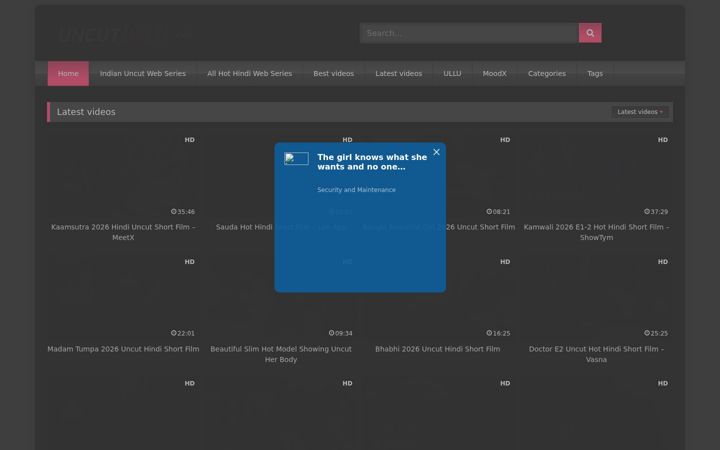Click the 35:46 duration label
The width and height of the screenshot is (720, 450).
coord(183,212)
